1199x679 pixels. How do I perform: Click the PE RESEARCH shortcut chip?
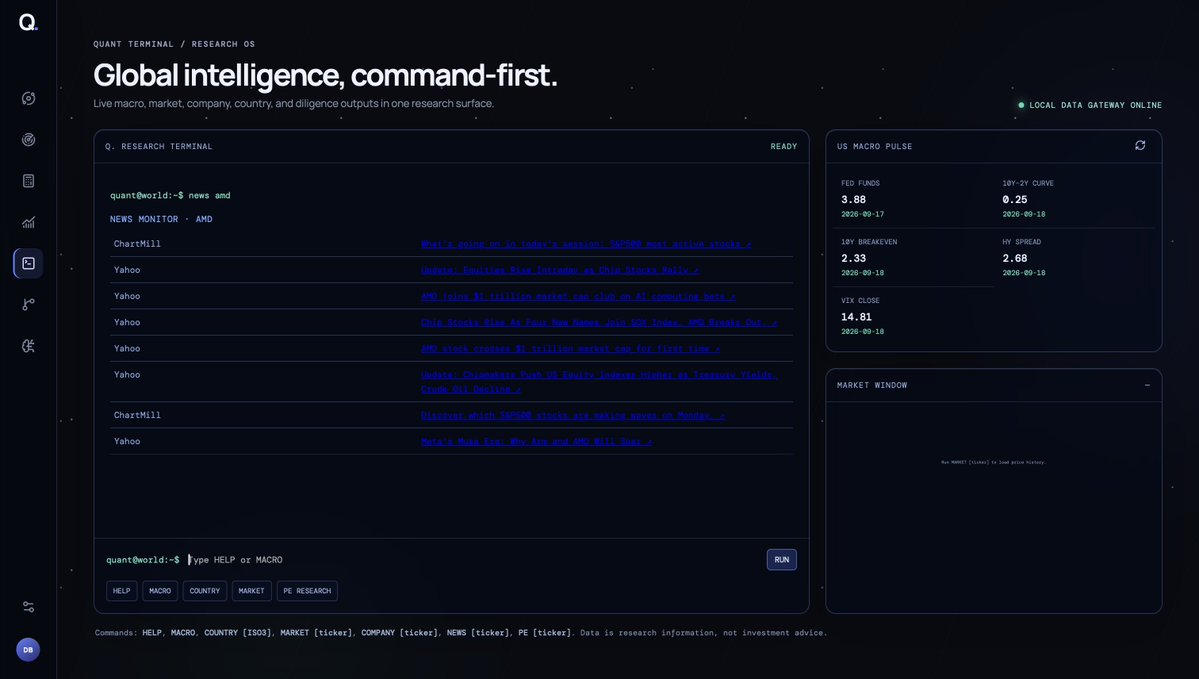pos(307,591)
